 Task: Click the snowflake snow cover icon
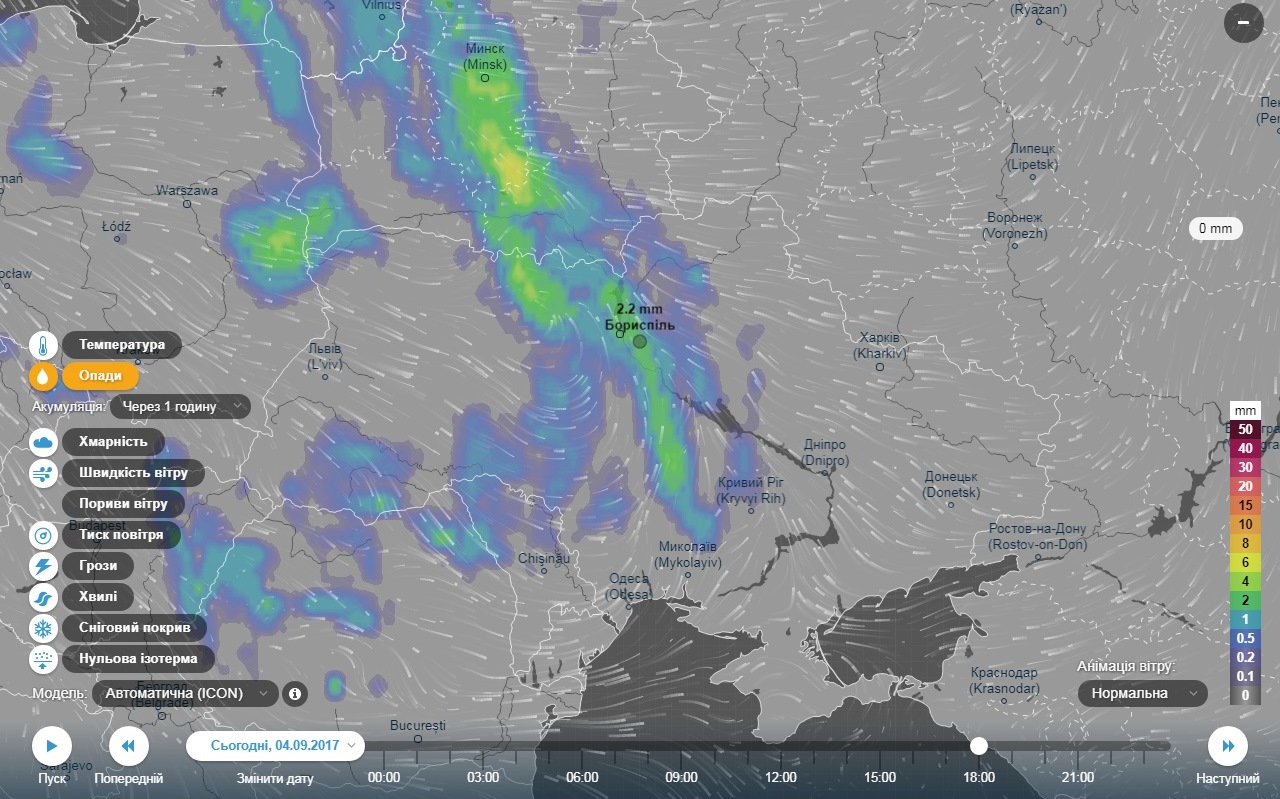click(x=44, y=629)
